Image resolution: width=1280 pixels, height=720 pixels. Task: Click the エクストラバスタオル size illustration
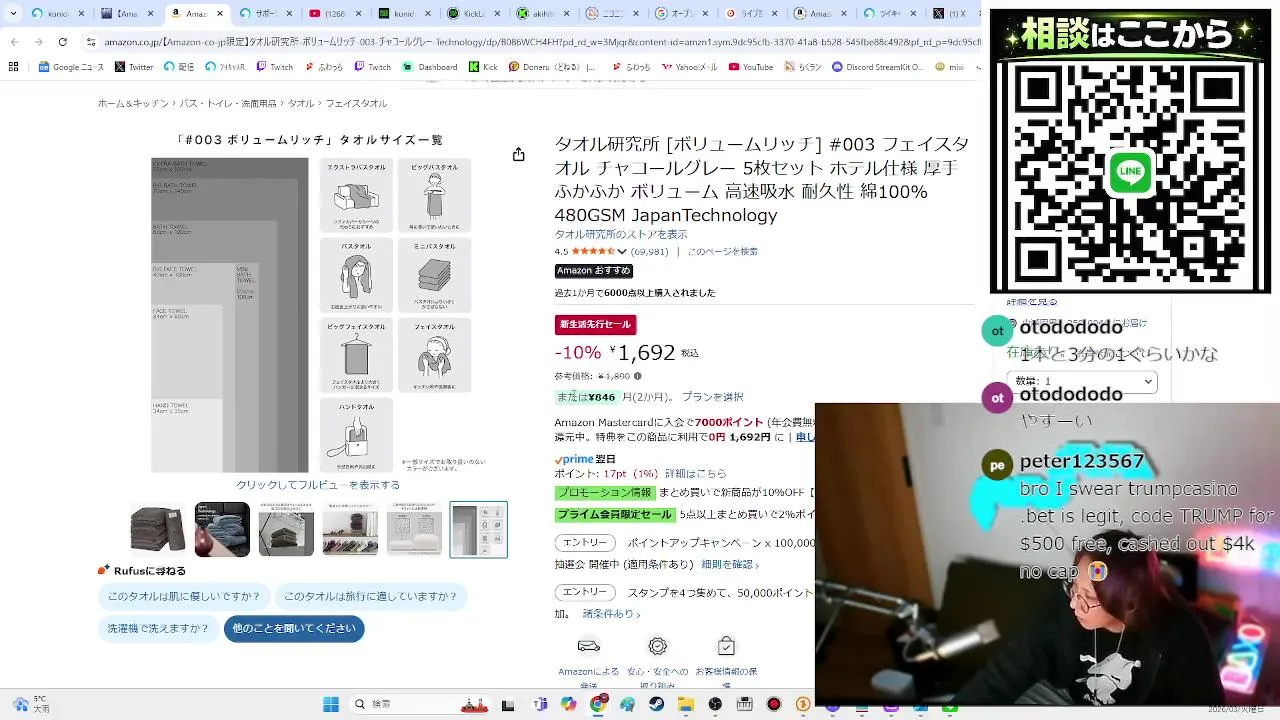click(356, 196)
